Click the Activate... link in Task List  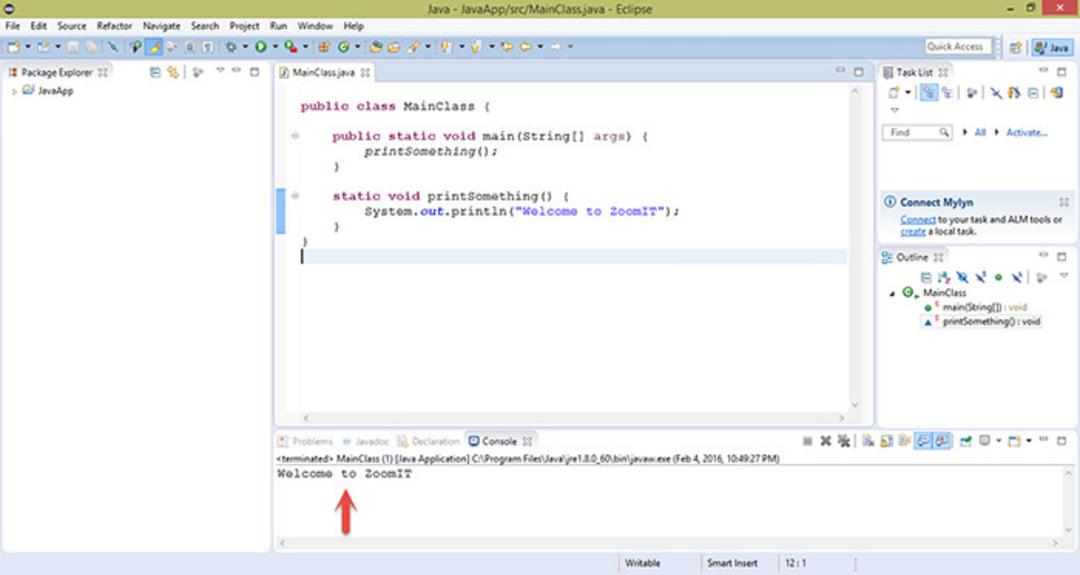click(1026, 132)
